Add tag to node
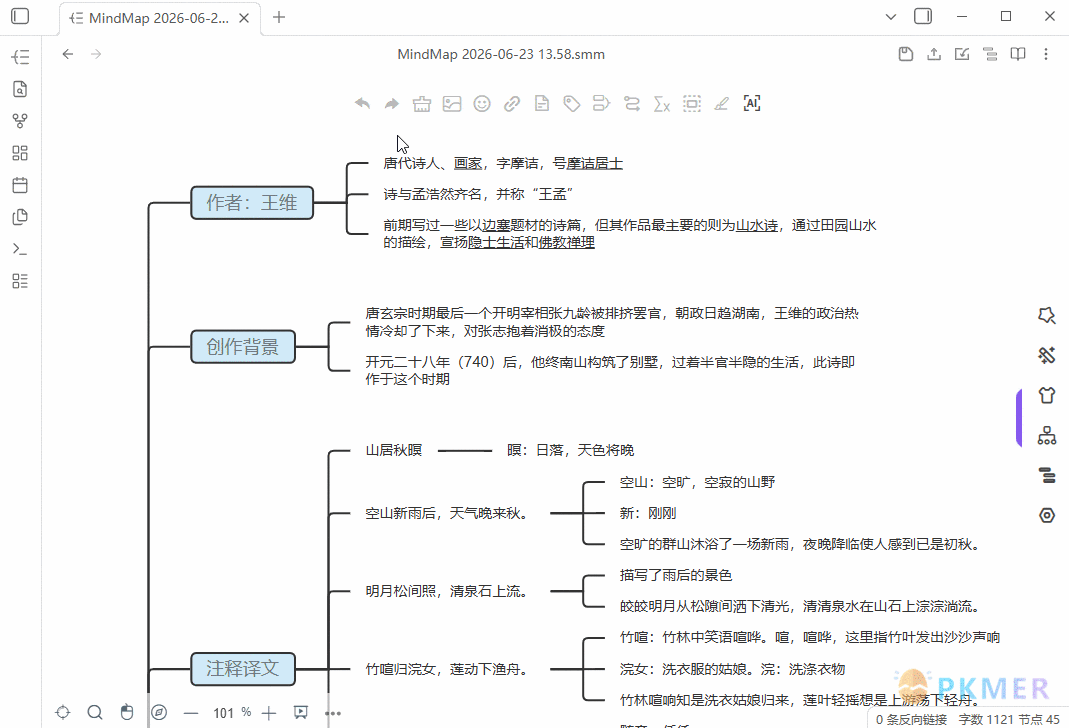The width and height of the screenshot is (1069, 728). click(572, 104)
